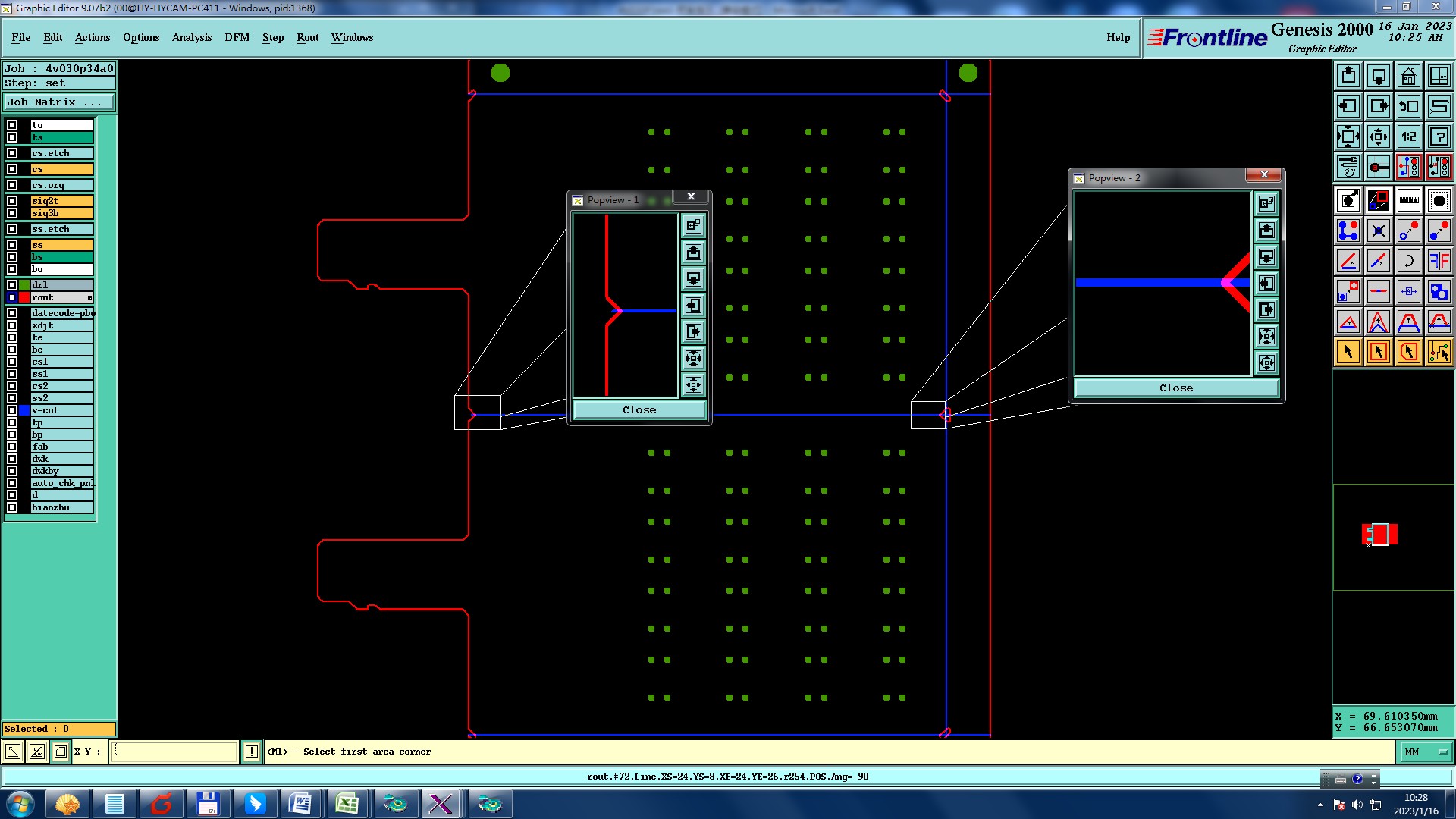
Task: Click the add feature pad-with-arrow icon
Action: [x=1348, y=200]
